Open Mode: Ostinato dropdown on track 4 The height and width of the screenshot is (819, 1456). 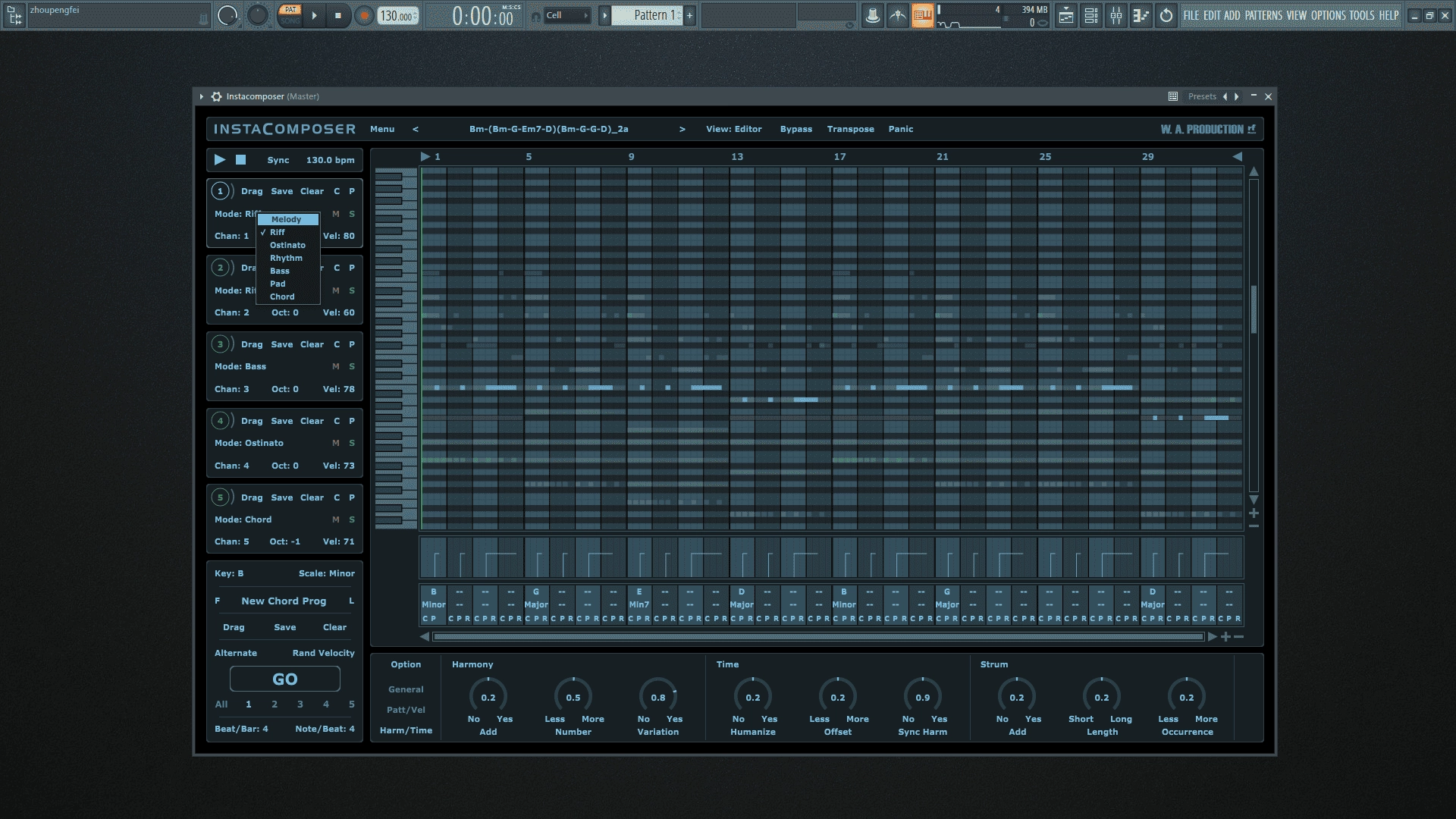249,443
